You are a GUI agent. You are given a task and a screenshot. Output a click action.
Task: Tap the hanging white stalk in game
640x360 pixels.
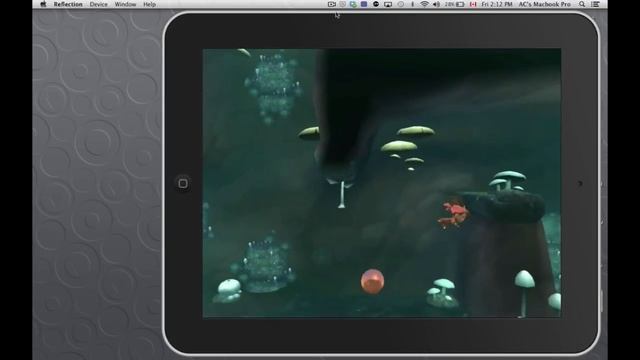[342, 194]
